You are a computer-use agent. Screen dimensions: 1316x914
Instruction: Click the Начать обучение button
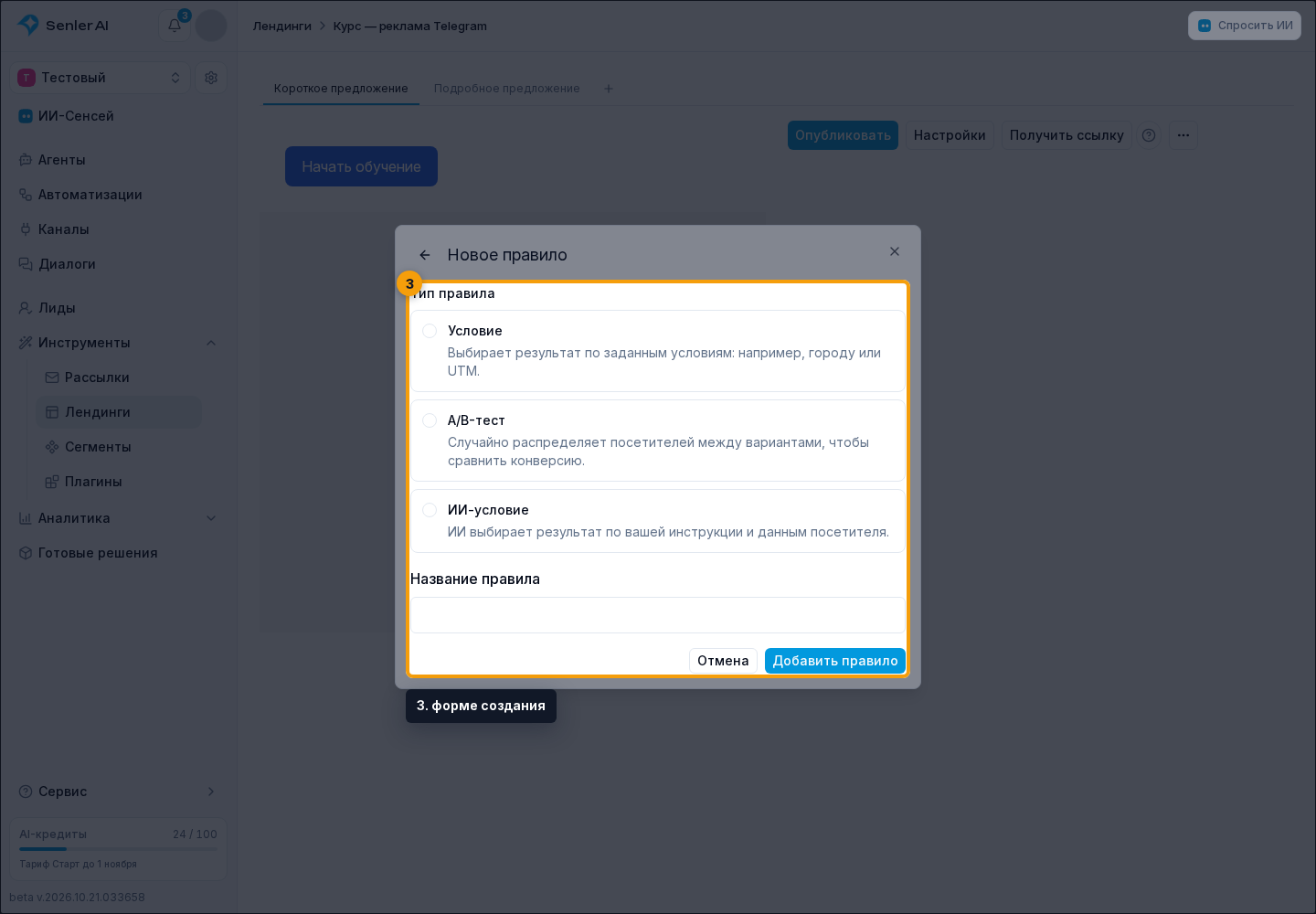[361, 166]
